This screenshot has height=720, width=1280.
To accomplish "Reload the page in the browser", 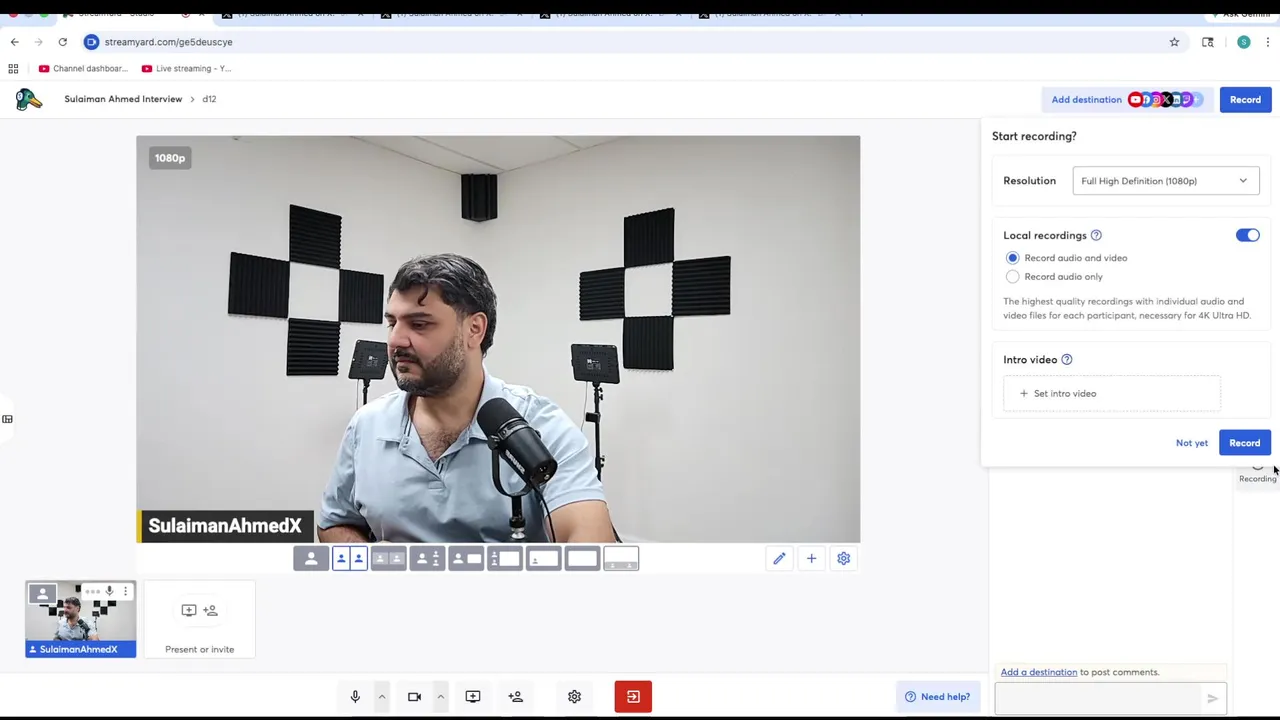I will pyautogui.click(x=62, y=42).
